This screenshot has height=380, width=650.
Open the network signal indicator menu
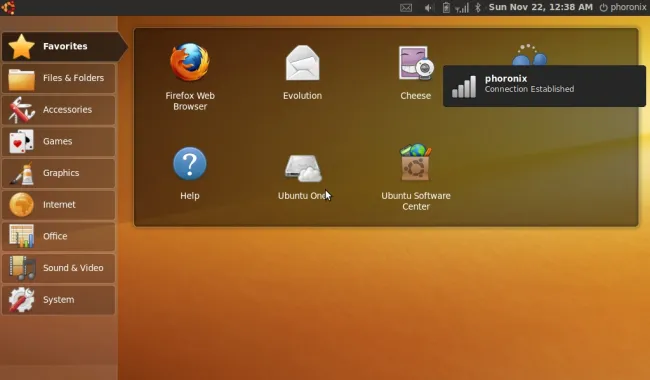[x=462, y=7]
